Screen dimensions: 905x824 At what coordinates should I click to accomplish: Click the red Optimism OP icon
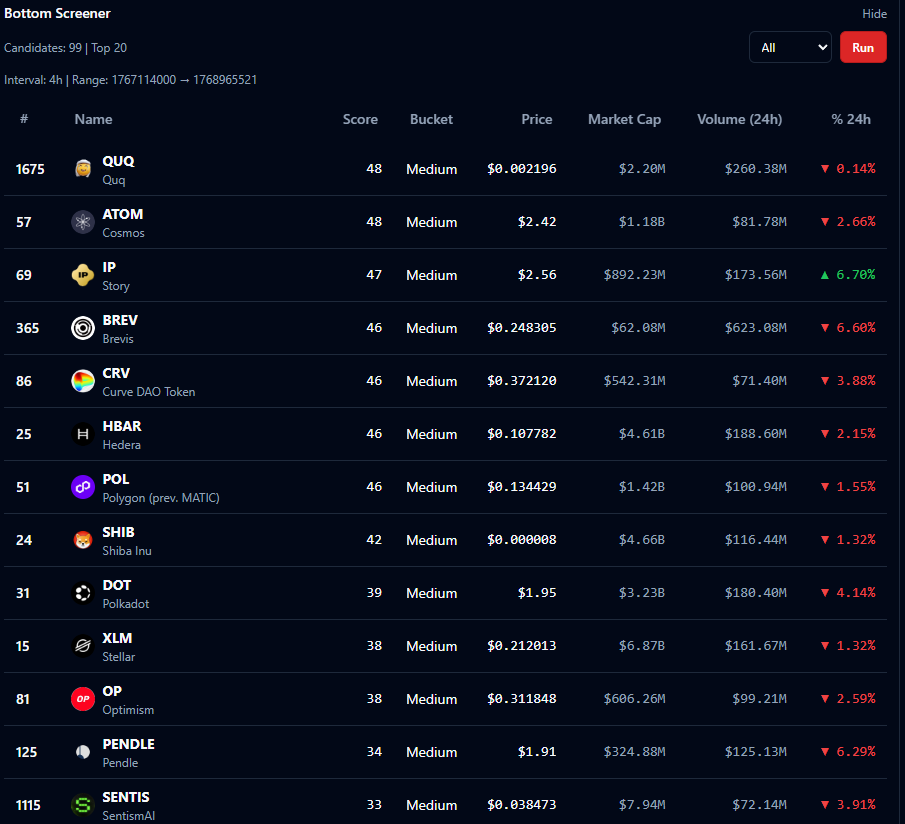tap(83, 699)
